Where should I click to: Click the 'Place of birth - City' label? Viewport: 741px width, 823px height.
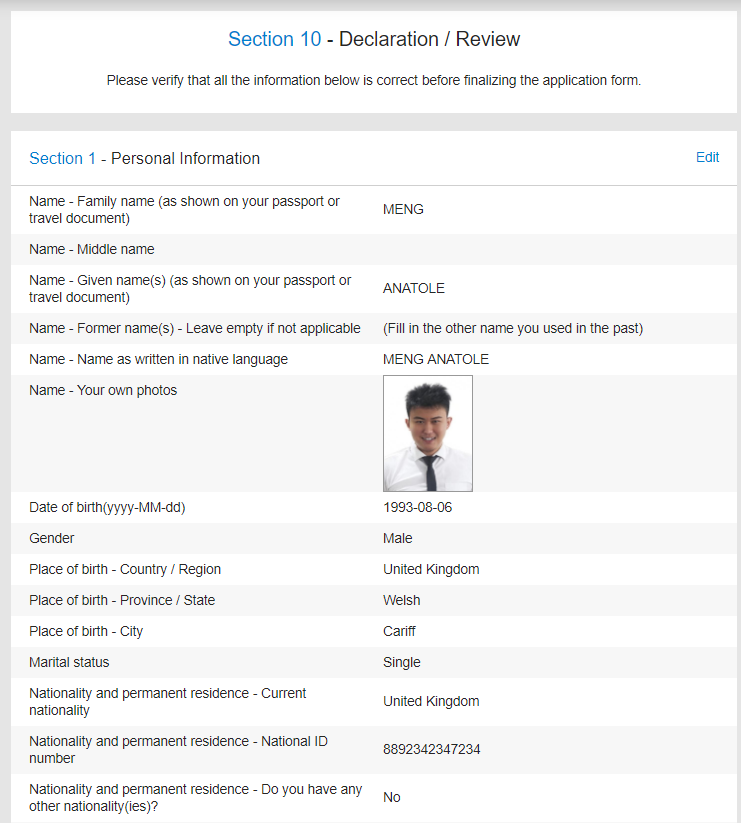pyautogui.click(x=86, y=631)
